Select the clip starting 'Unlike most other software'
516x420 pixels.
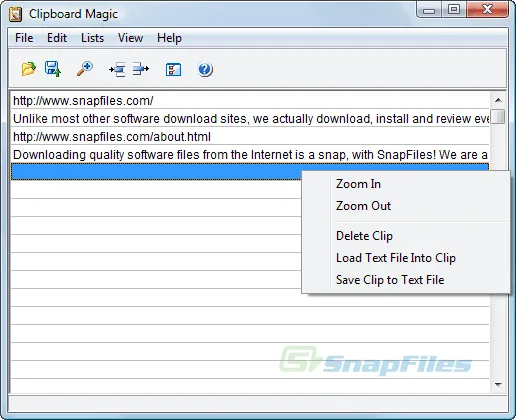click(250, 119)
